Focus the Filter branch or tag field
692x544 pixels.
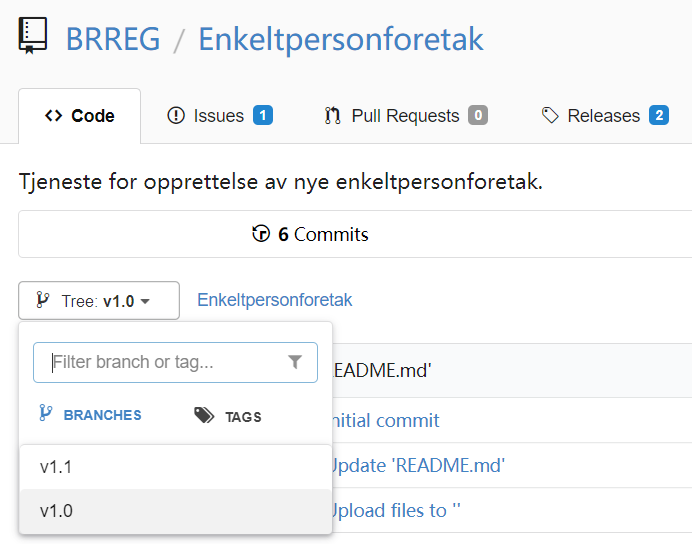point(175,362)
